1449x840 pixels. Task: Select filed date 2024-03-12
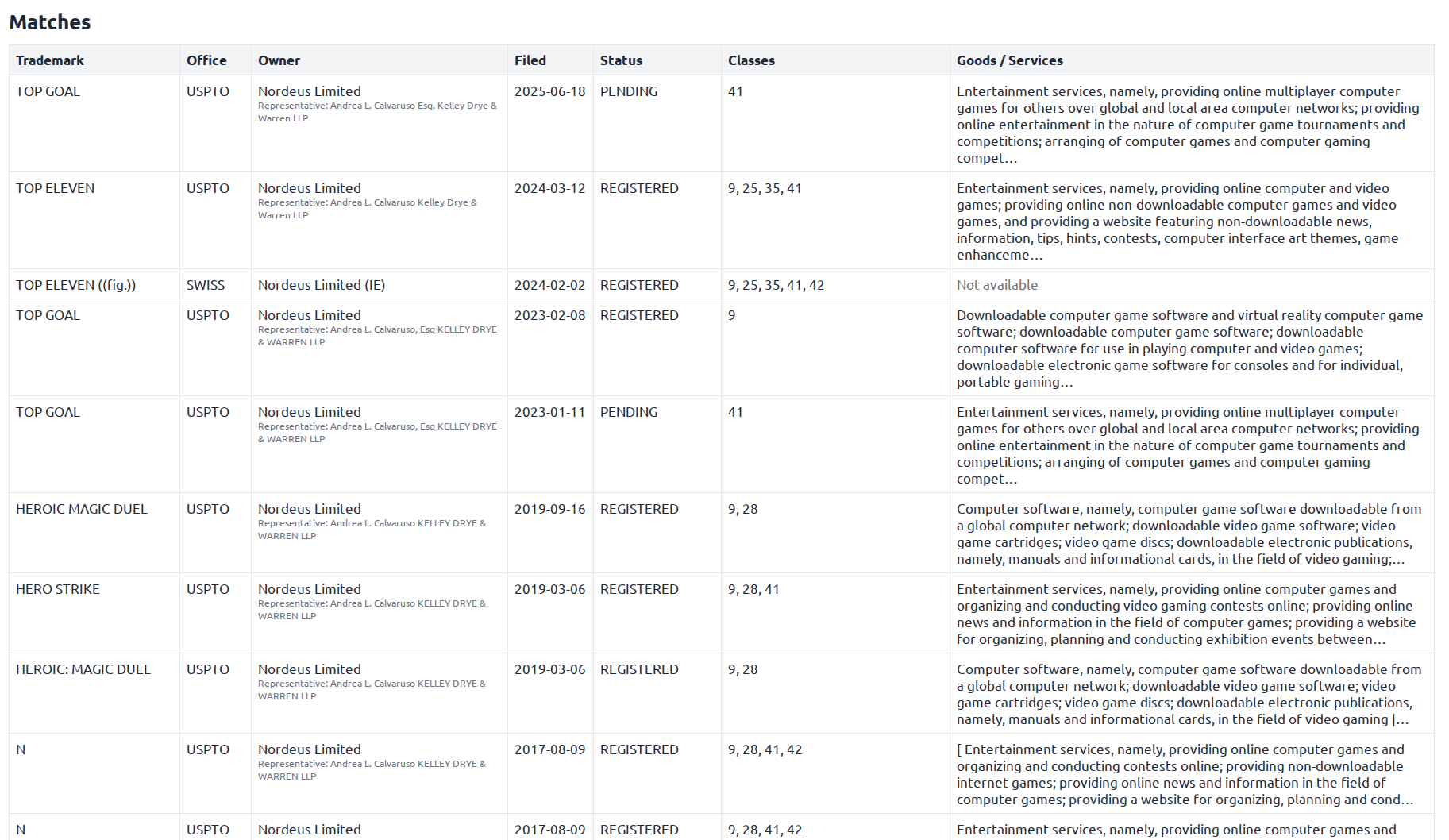549,188
